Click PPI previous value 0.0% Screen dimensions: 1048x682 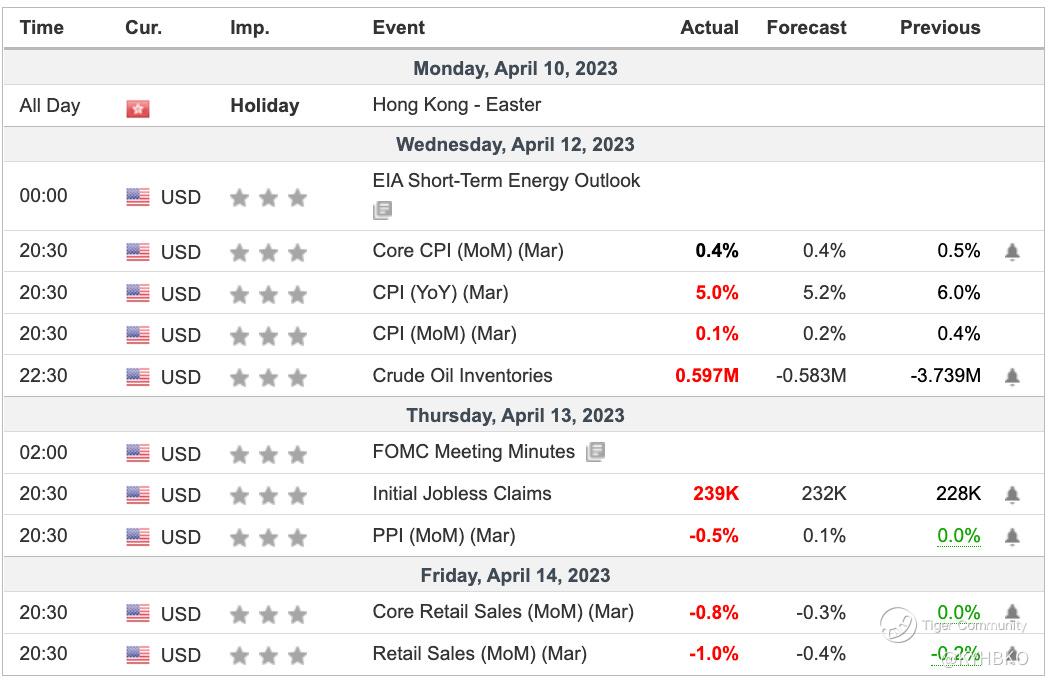click(958, 536)
